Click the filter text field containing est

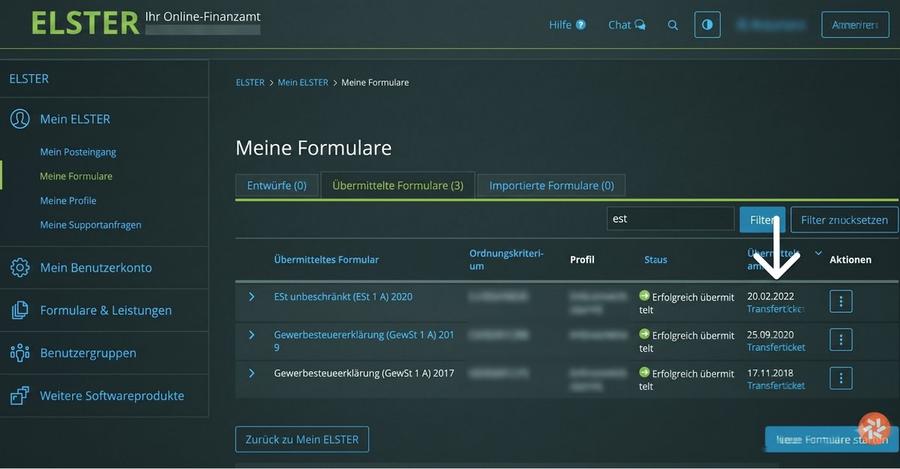[670, 219]
